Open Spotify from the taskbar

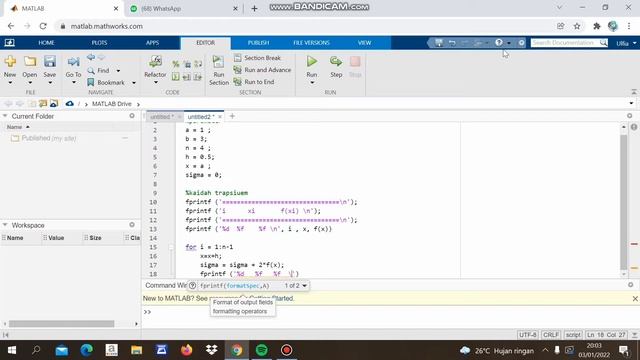click(x=262, y=350)
